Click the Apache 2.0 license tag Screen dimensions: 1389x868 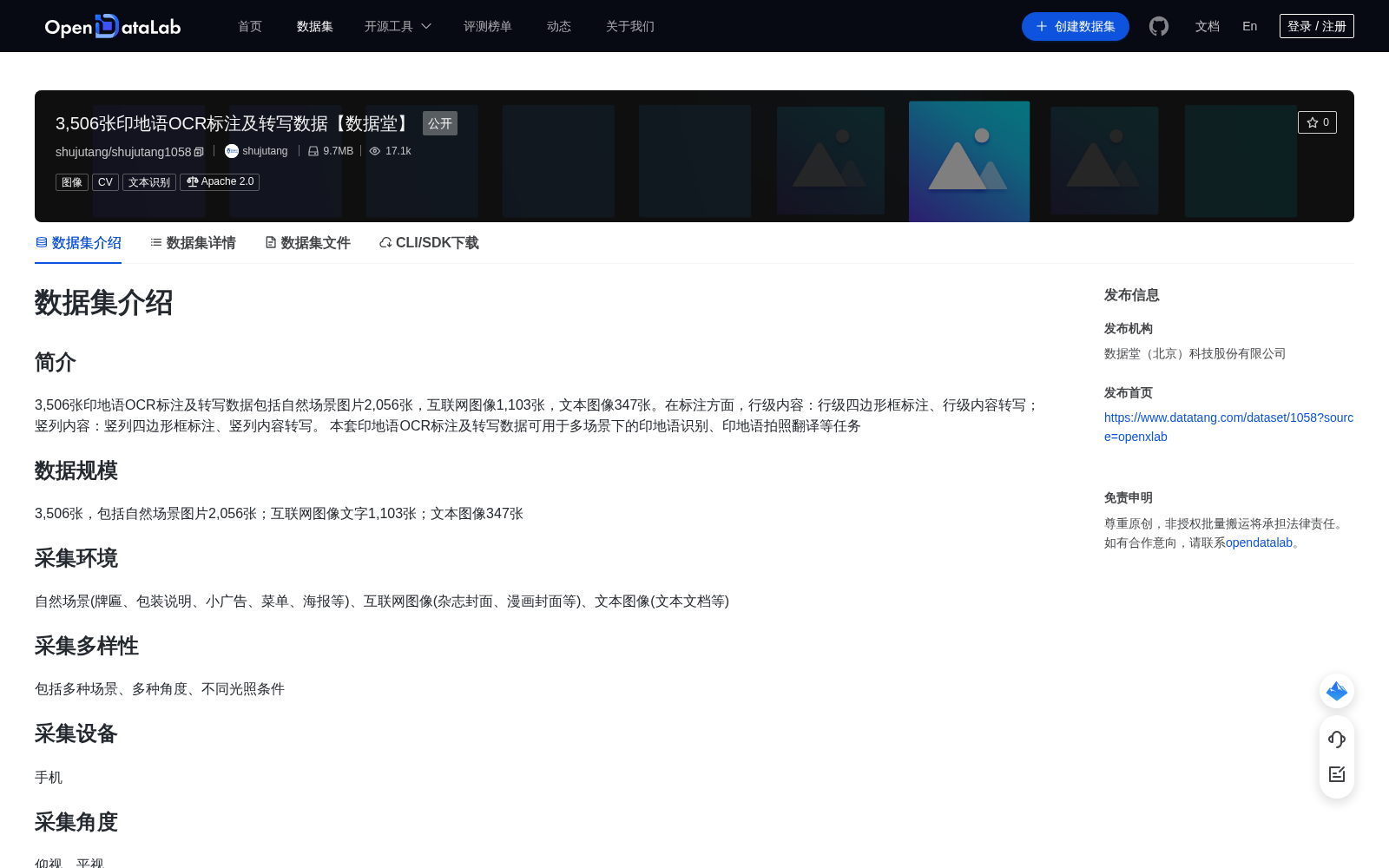pos(220,182)
